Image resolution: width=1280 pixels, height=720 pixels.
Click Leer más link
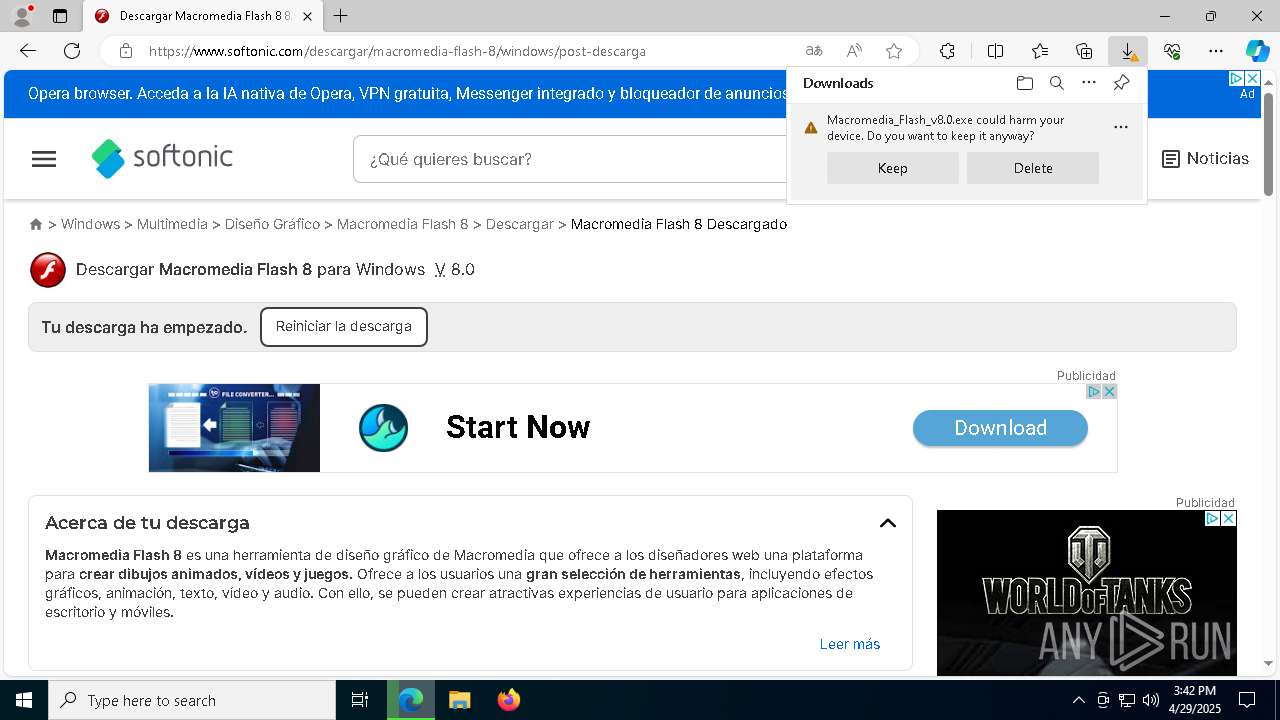[850, 644]
